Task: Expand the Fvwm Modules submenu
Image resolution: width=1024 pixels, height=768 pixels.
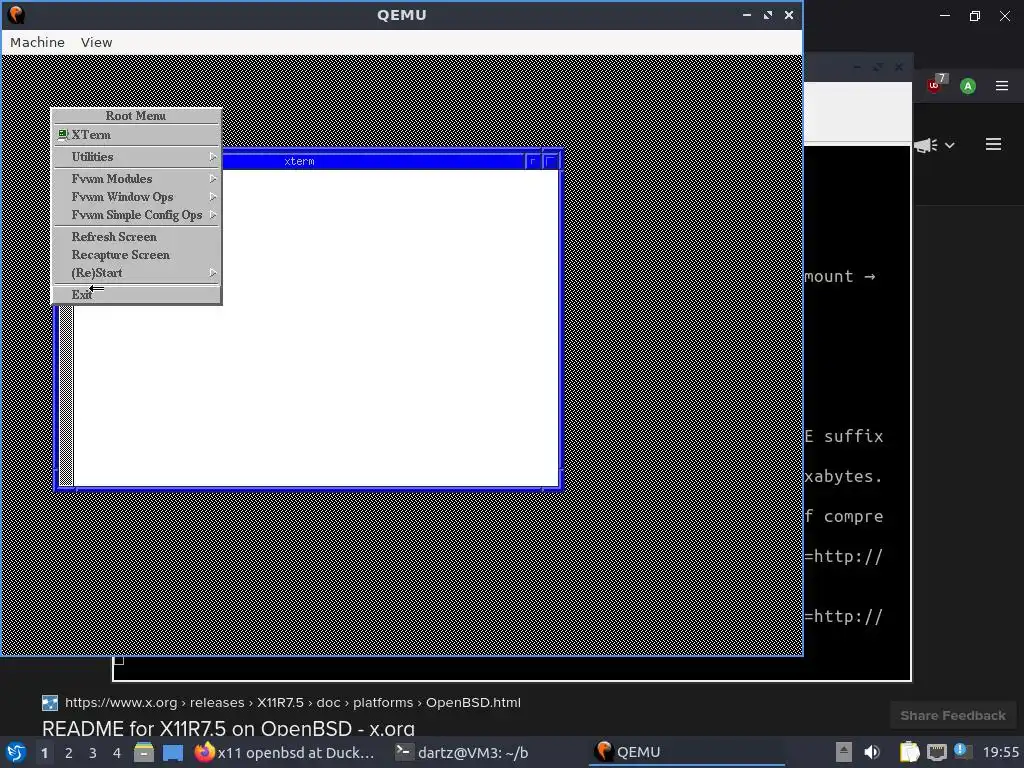Action: [x=136, y=179]
